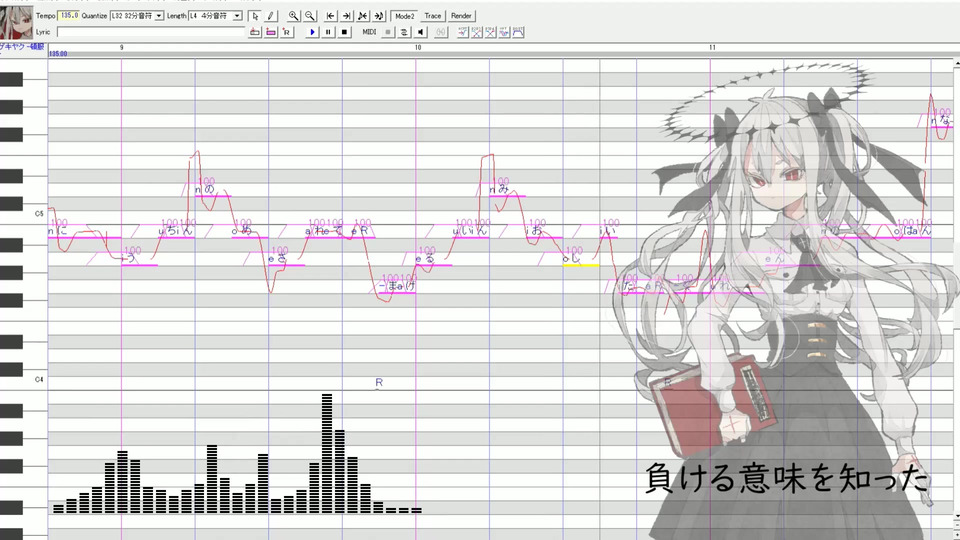
Task: Select the note labeled 'n の'
Action: coord(212,191)
